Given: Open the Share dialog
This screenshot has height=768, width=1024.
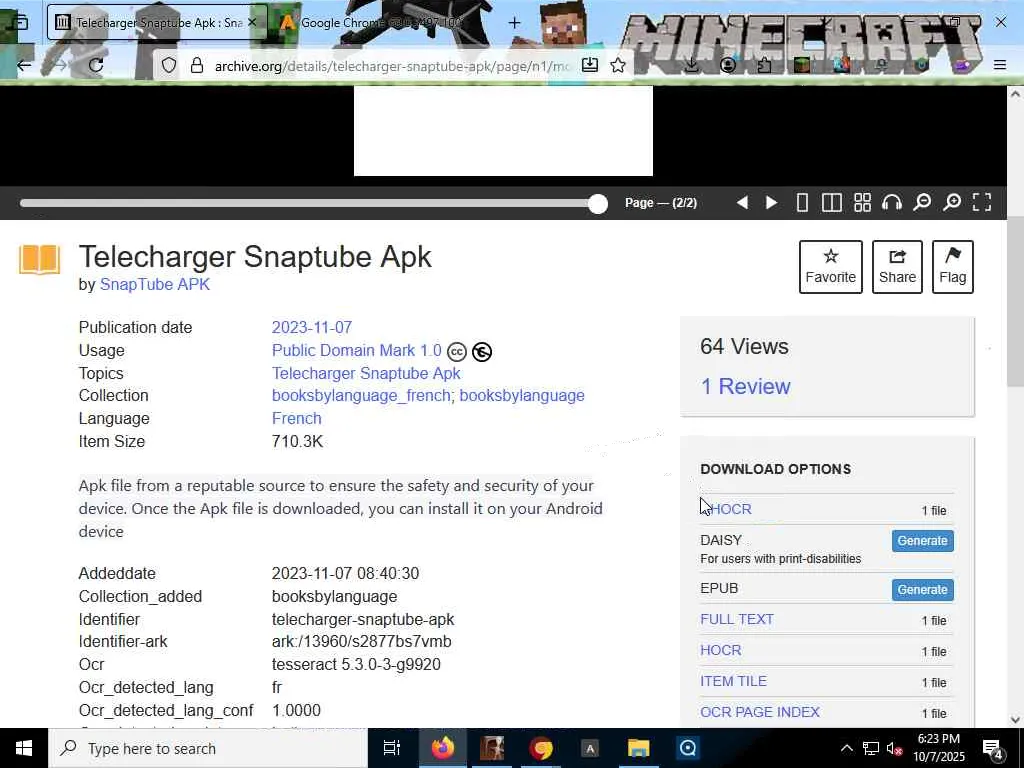Looking at the screenshot, I should tap(897, 266).
